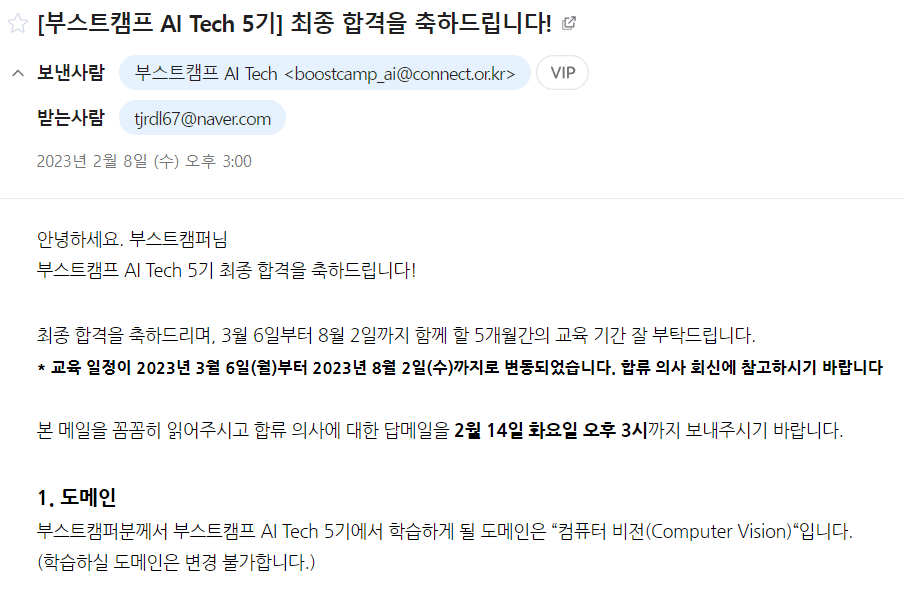Click the 받는사람 label

tap(71, 118)
